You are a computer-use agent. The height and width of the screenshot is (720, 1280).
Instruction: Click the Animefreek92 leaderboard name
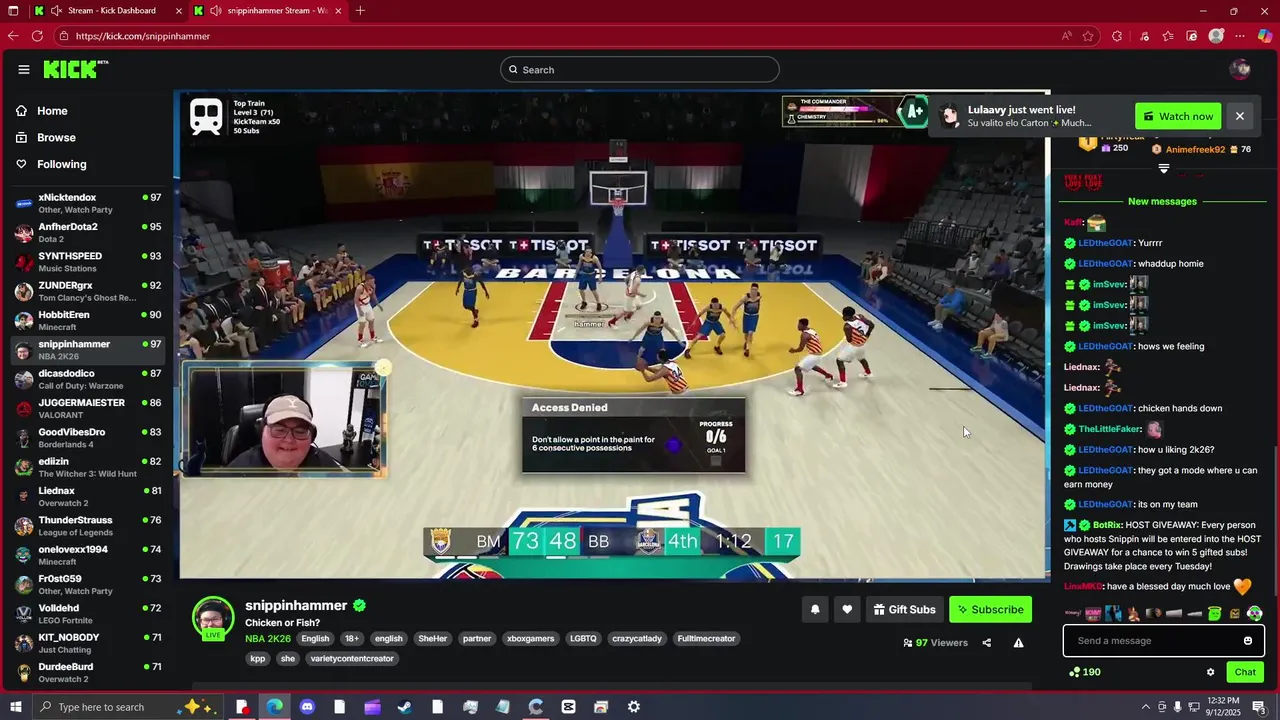[x=1195, y=150]
